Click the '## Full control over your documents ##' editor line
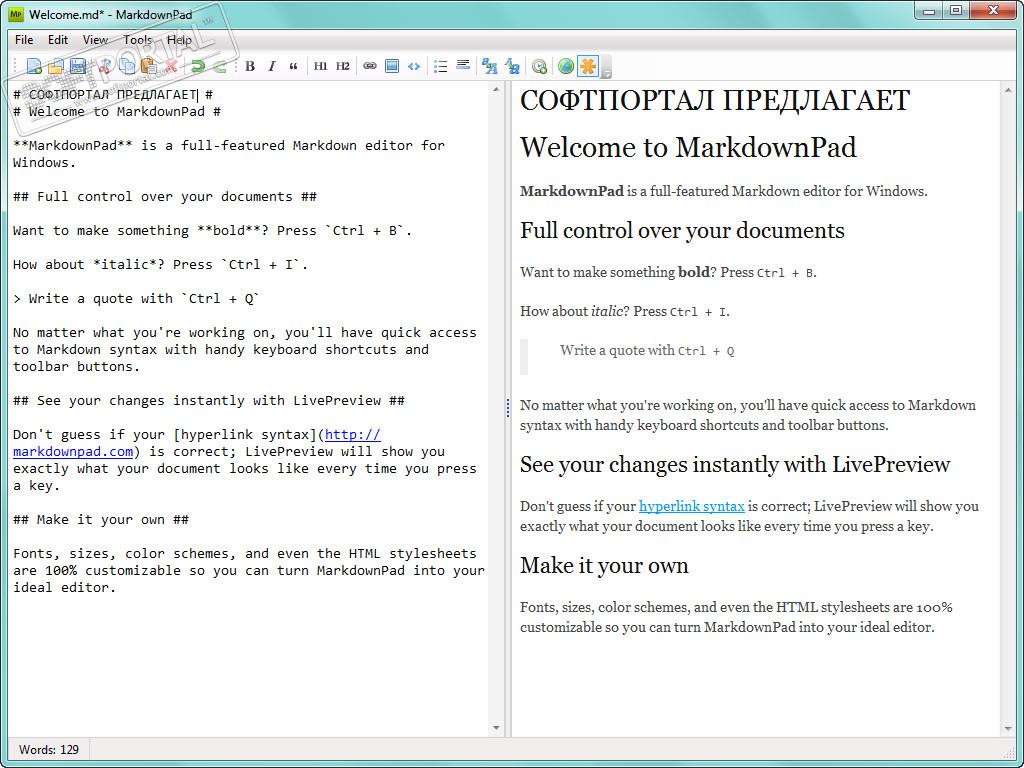1024x768 pixels. pos(165,197)
